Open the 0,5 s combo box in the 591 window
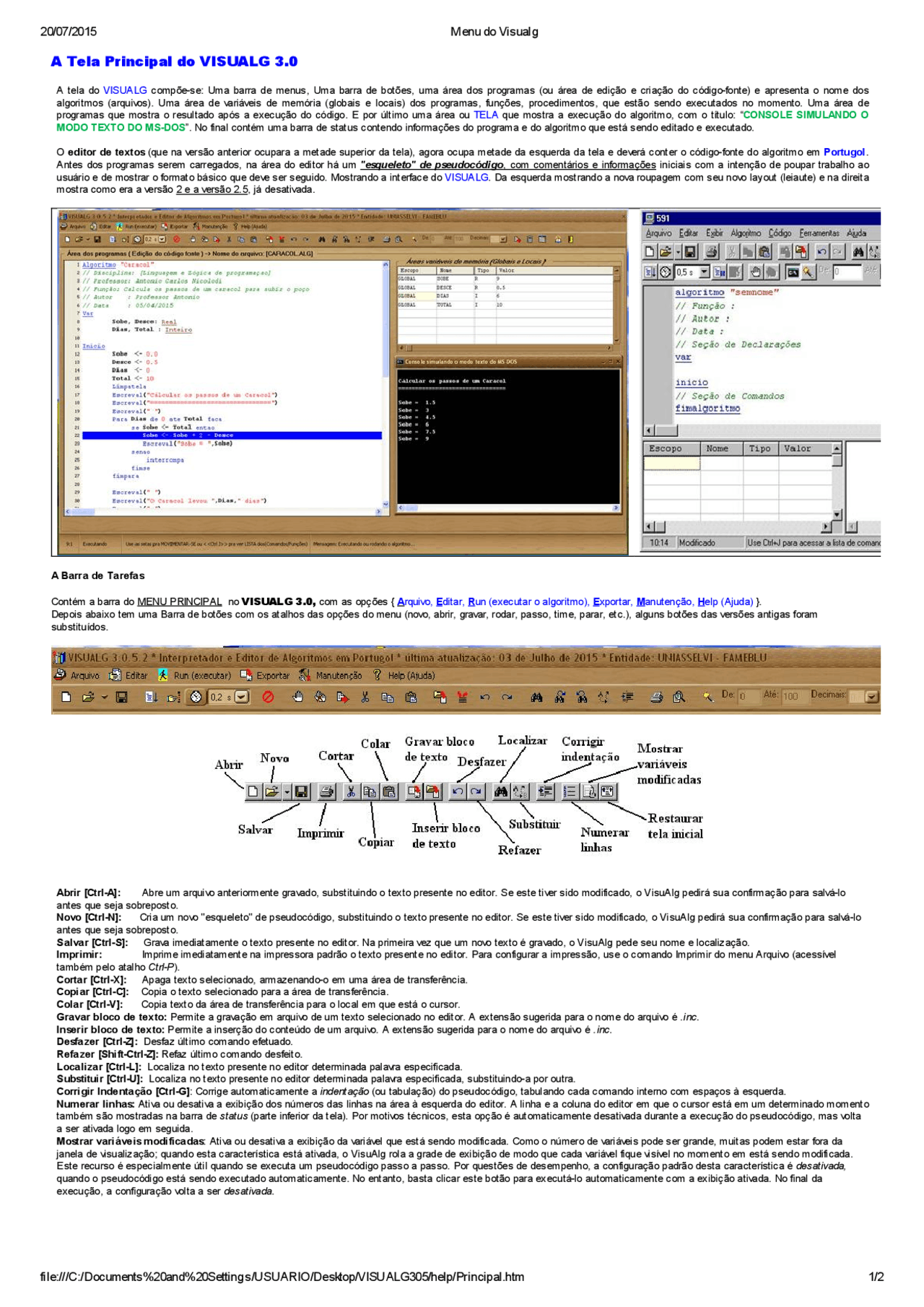 (x=693, y=272)
